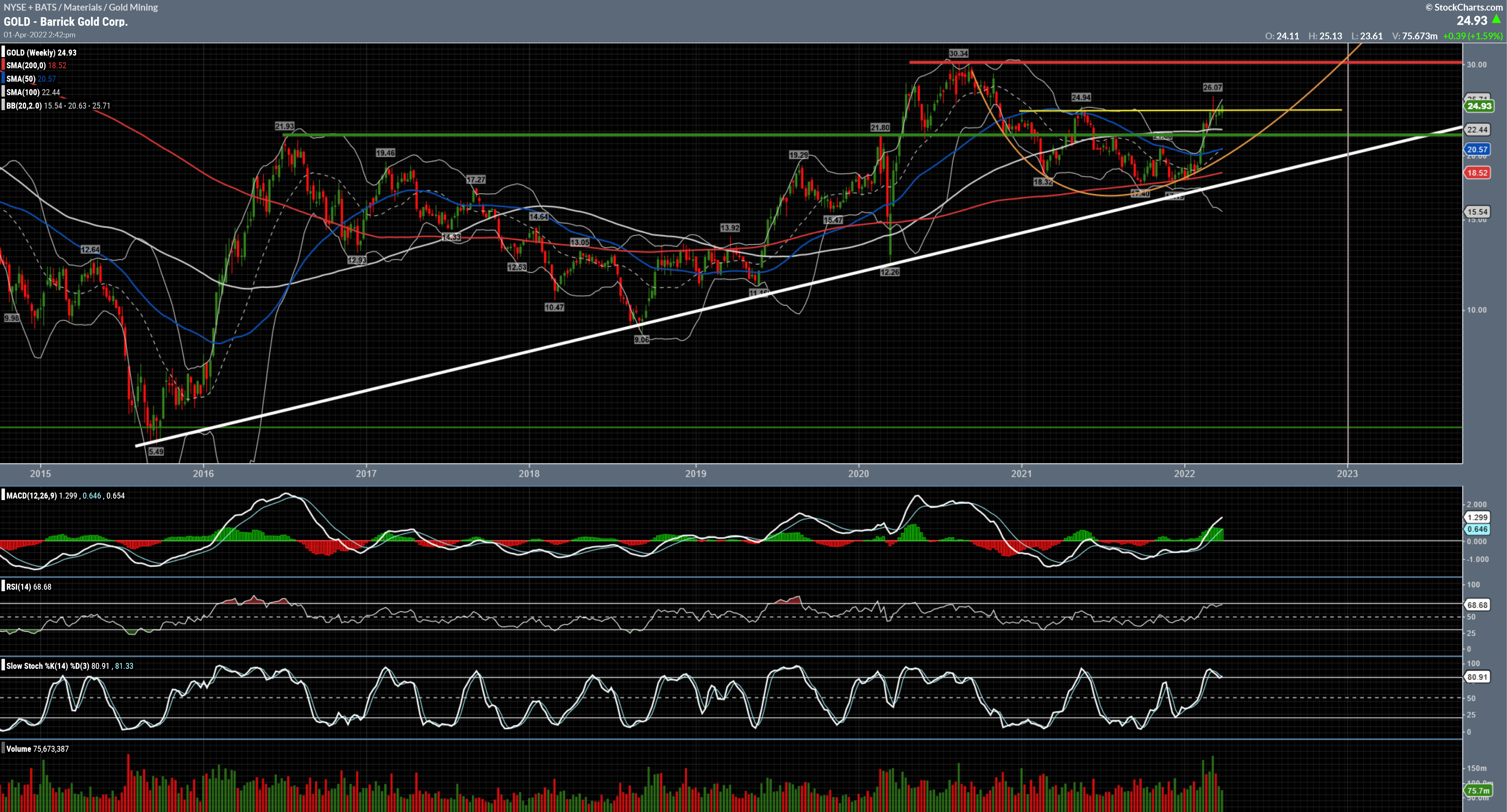The height and width of the screenshot is (812, 1507).
Task: Click the low value "L: 23.61"
Action: tap(1367, 36)
